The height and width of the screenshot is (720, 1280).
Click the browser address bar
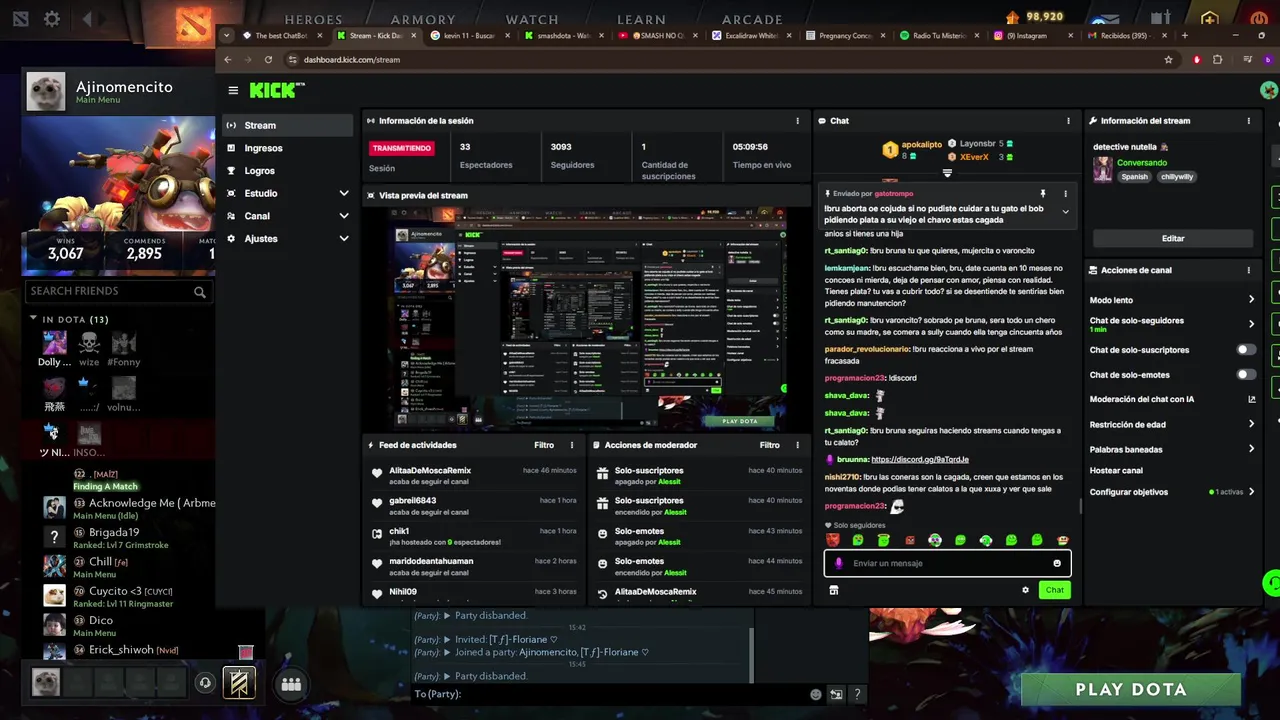coord(720,59)
